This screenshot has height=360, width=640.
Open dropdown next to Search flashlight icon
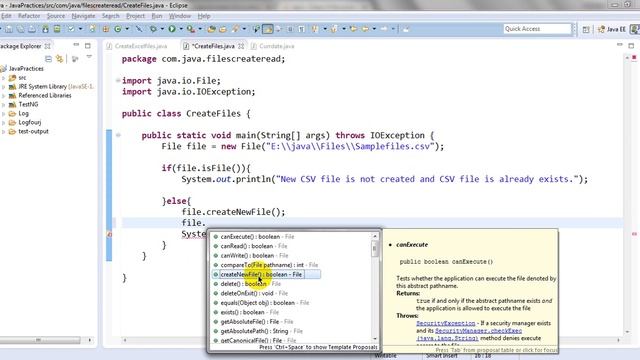pos(244,29)
